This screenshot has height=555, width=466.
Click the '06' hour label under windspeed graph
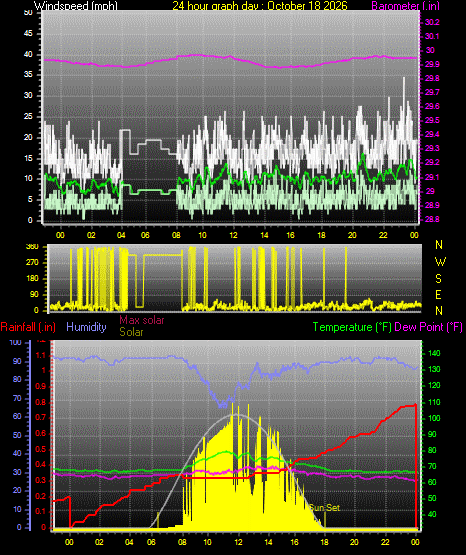pos(145,235)
